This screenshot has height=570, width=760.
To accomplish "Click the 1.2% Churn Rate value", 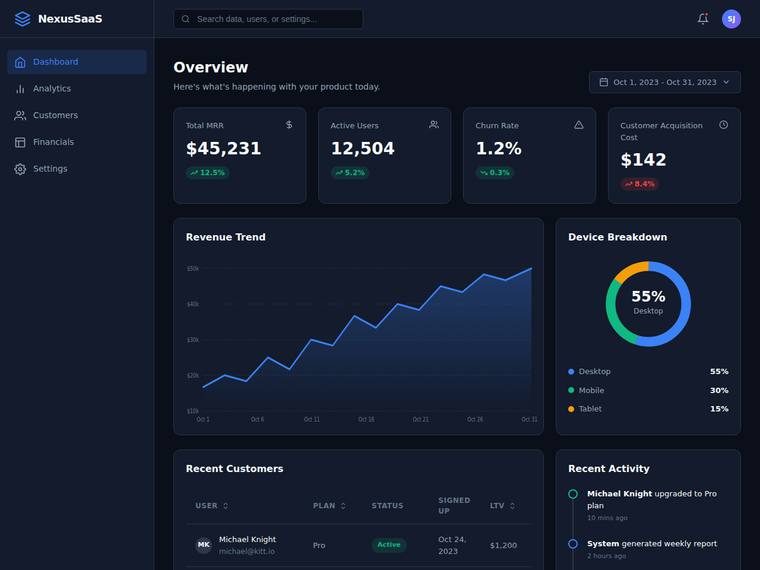I will point(498,148).
